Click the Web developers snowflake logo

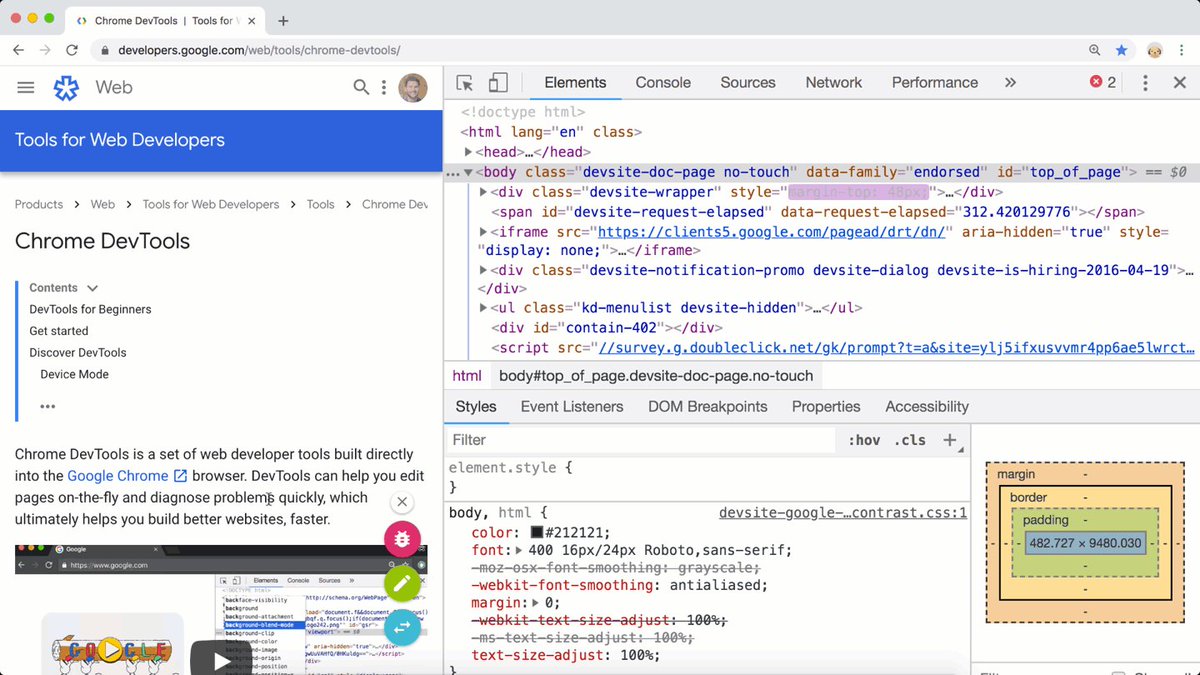tap(66, 88)
